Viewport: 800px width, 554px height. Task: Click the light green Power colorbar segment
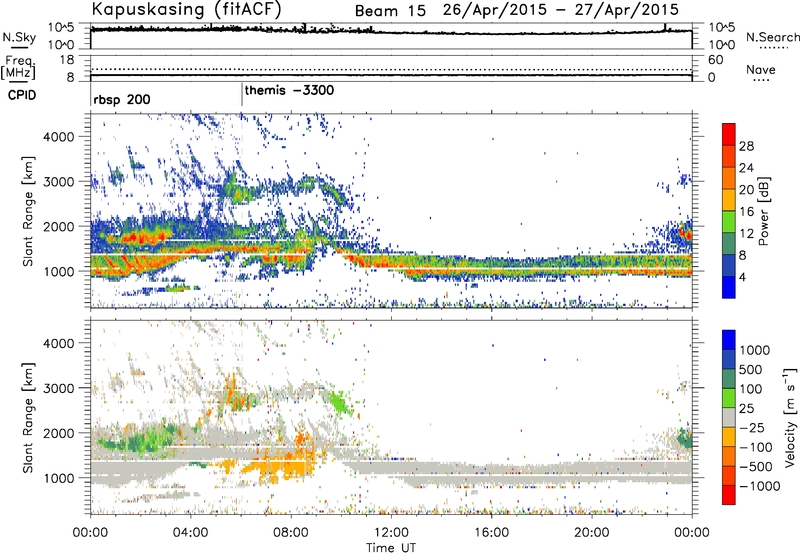tap(729, 222)
